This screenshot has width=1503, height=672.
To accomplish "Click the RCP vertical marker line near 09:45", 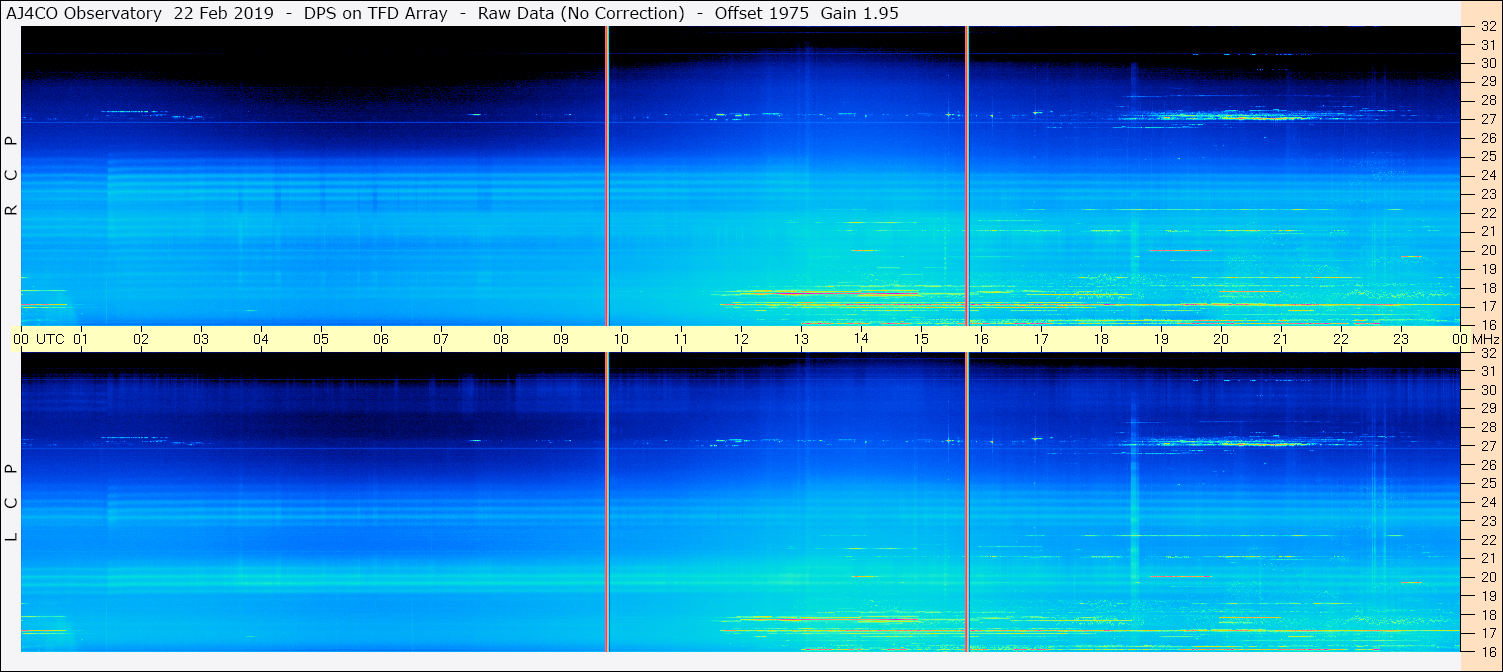I will click(607, 176).
